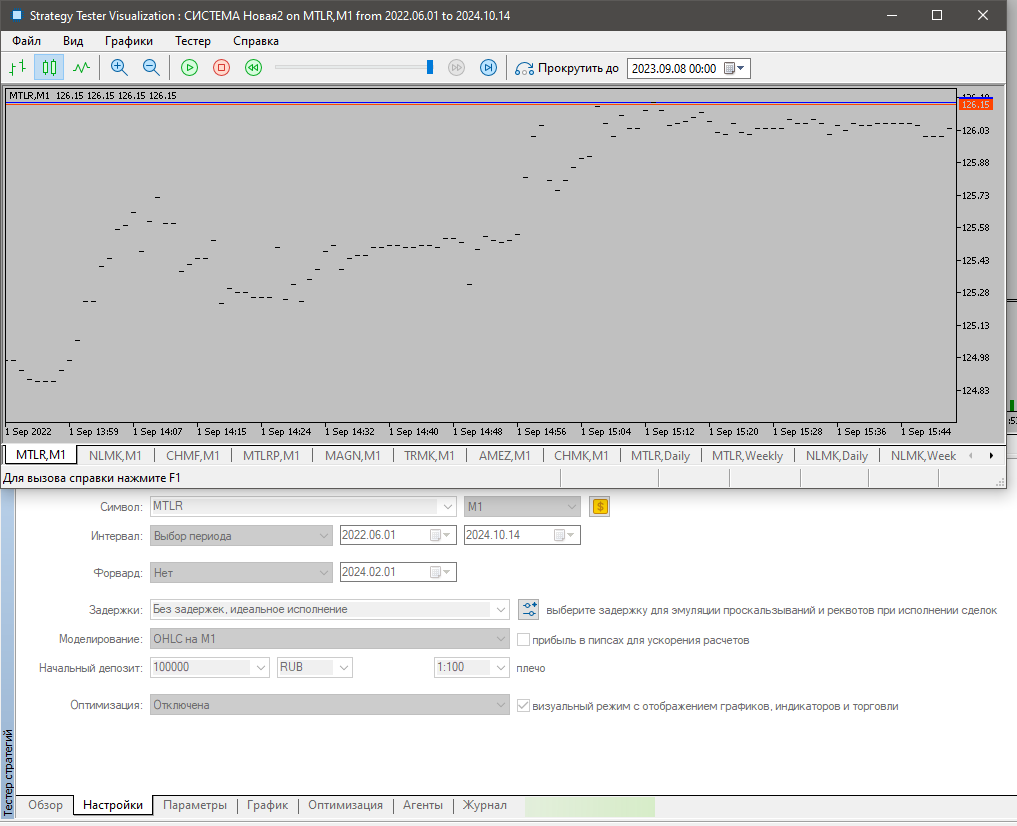Click the 'Настройки' tester tab
The height and width of the screenshot is (826, 1017).
point(113,805)
